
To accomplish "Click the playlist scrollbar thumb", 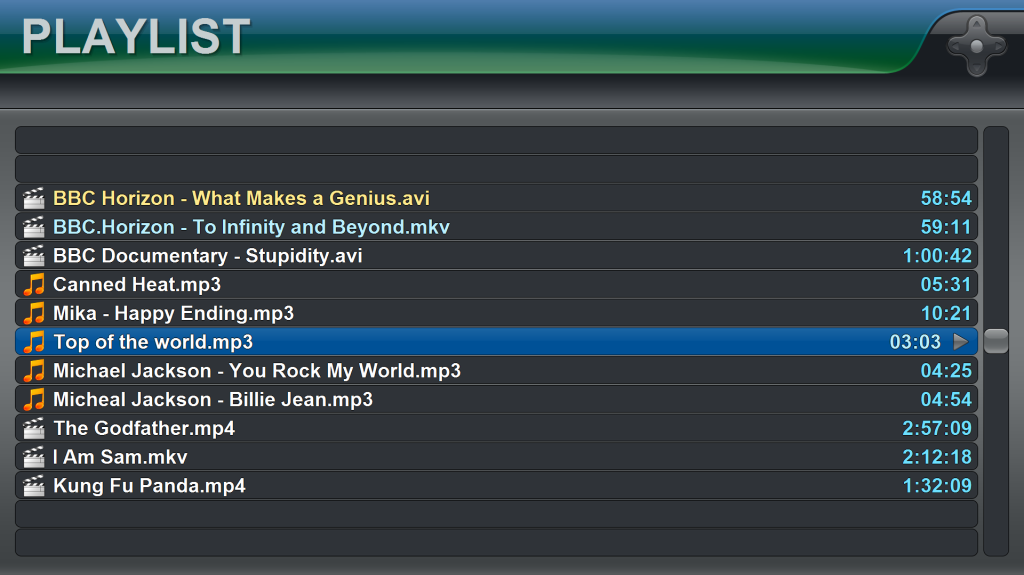I will point(996,341).
